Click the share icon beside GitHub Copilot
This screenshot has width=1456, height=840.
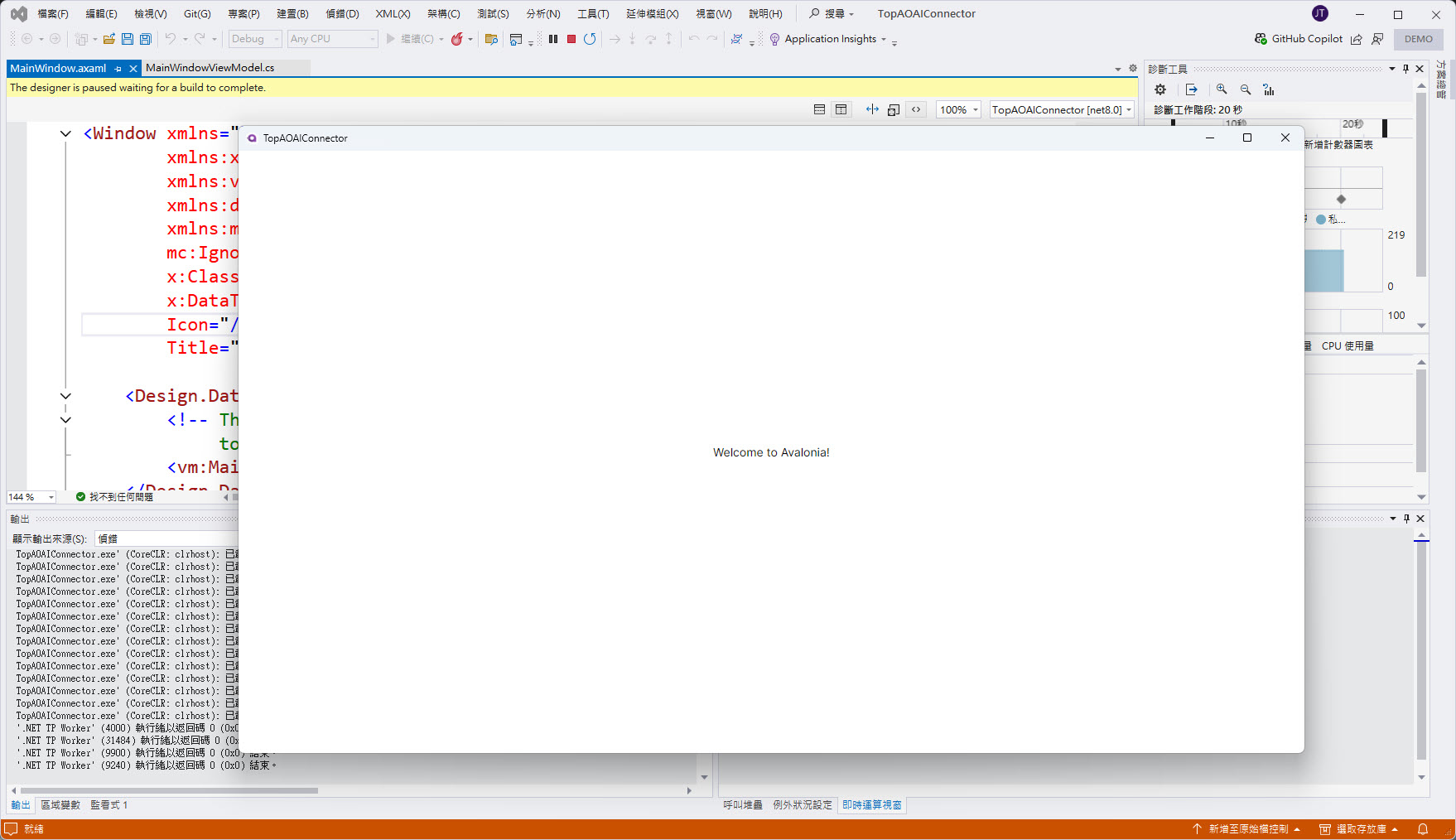[x=1356, y=39]
